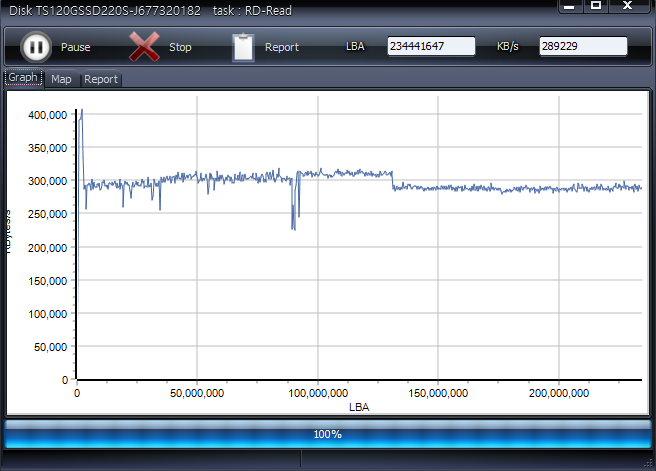Select the Report tab below the toolbar
Viewport: 656px width, 471px height.
[100, 79]
